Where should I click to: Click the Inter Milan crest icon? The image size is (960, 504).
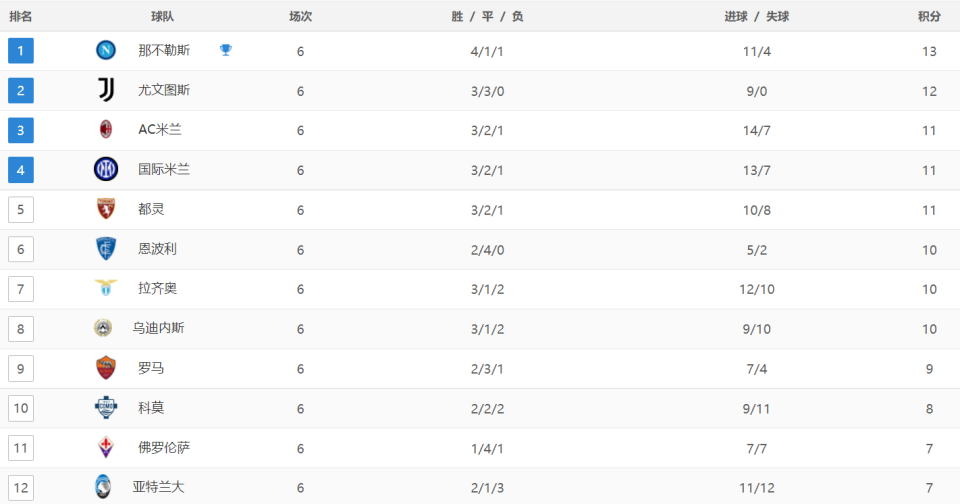[x=106, y=169]
